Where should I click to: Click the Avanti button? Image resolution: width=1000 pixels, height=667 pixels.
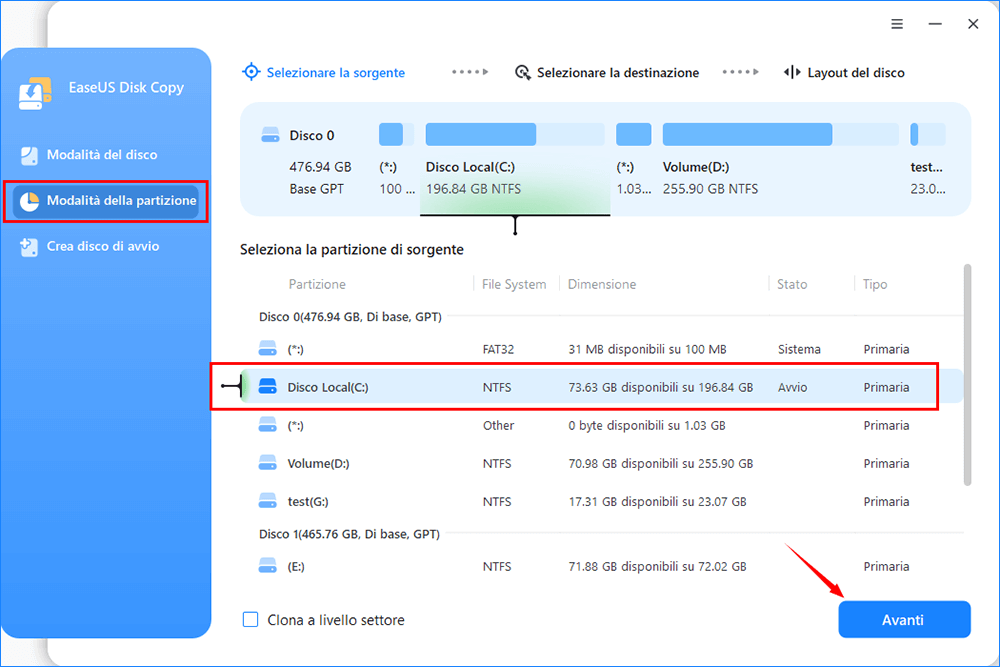[904, 619]
